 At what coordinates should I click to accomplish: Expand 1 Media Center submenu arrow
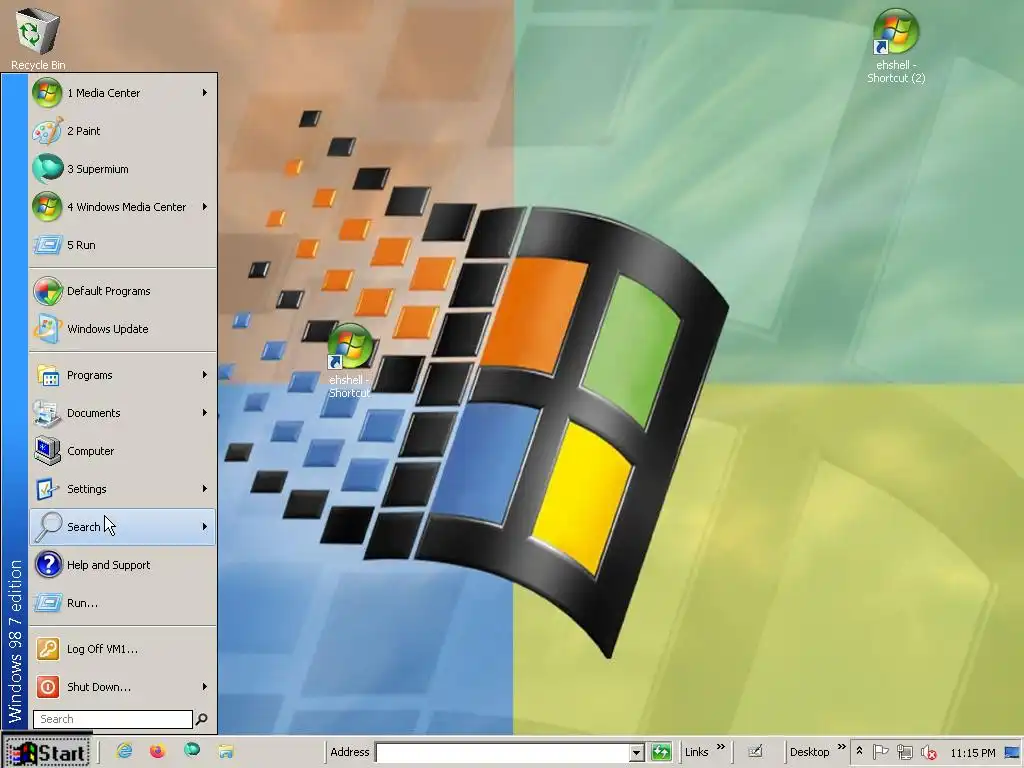[204, 93]
